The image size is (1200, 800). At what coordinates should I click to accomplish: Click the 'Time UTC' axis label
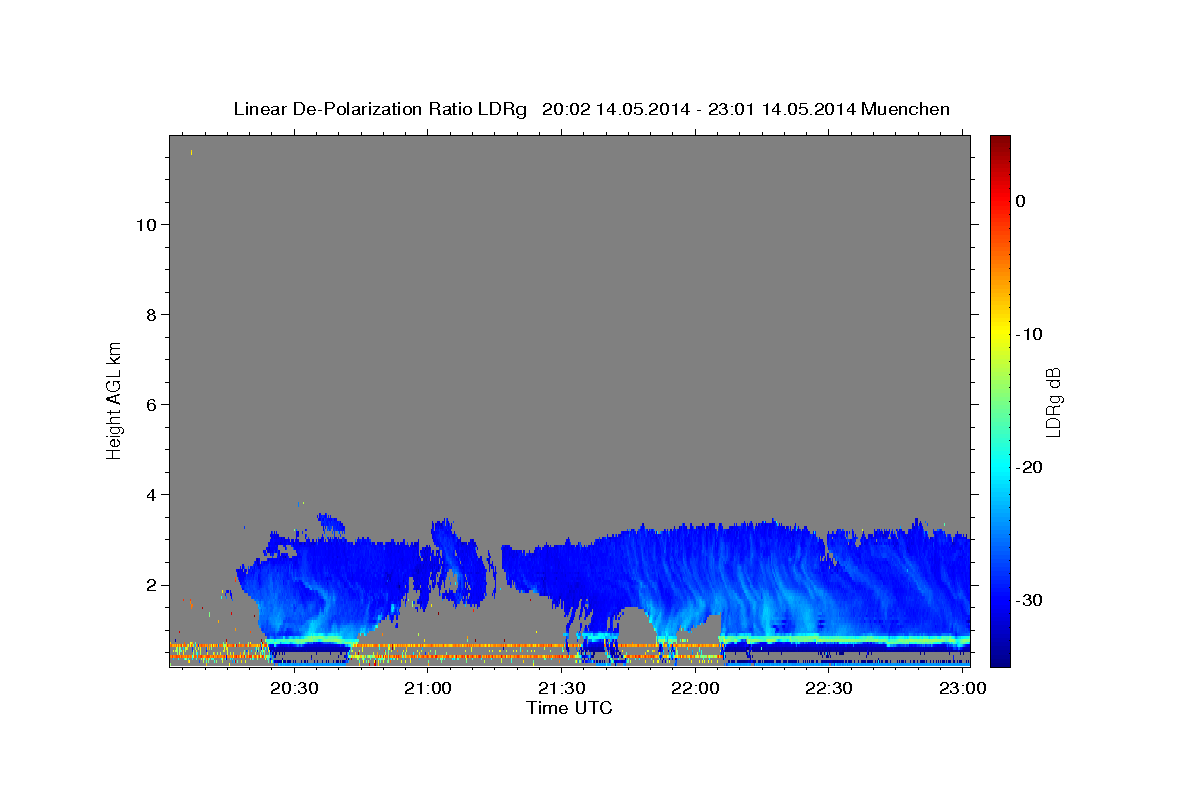(569, 708)
